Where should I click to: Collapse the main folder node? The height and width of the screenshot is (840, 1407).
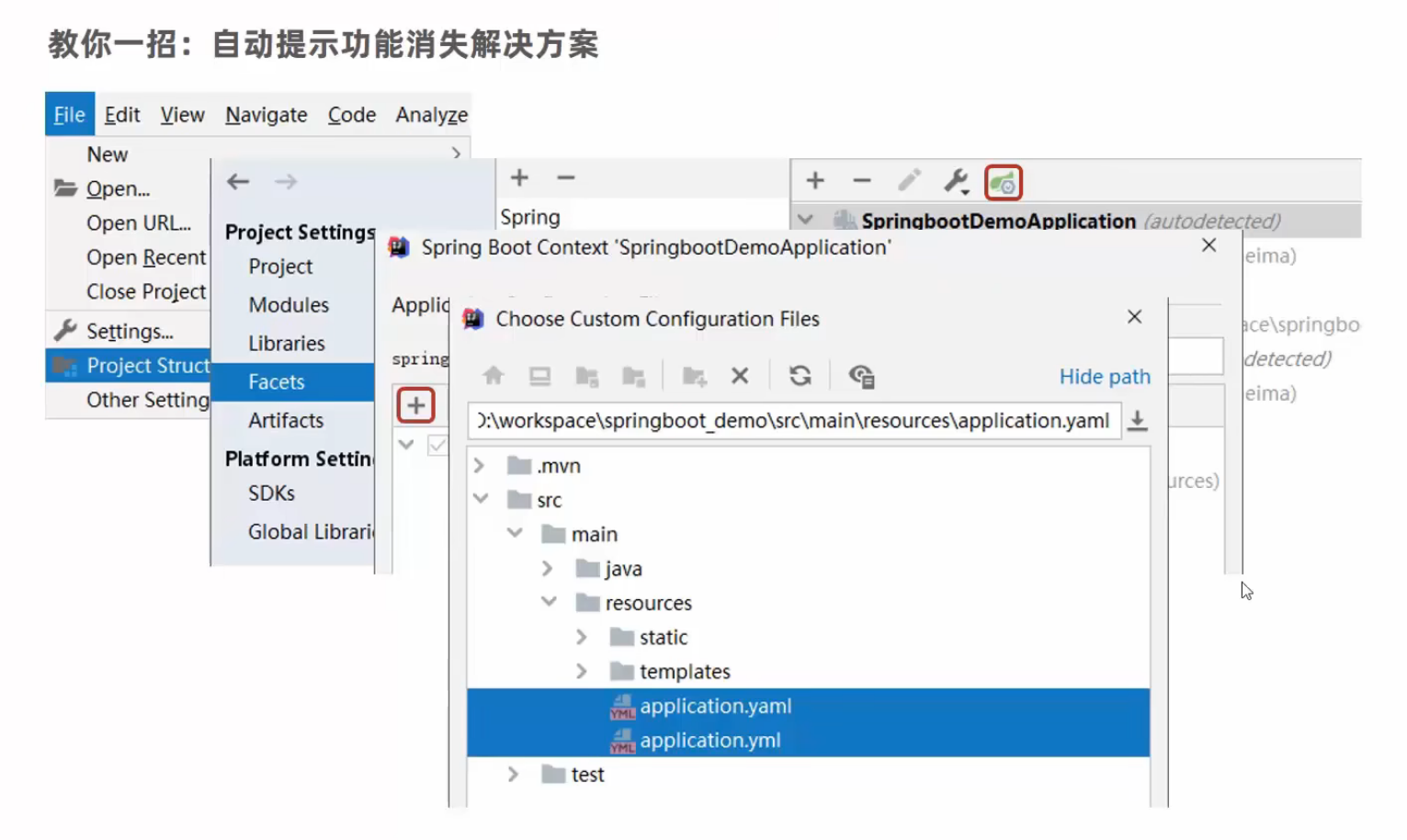tap(515, 533)
